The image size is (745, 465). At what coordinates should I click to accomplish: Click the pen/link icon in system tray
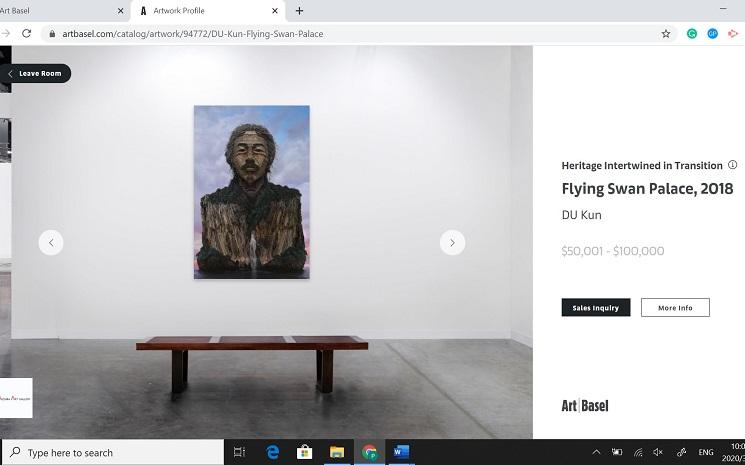[x=681, y=453]
